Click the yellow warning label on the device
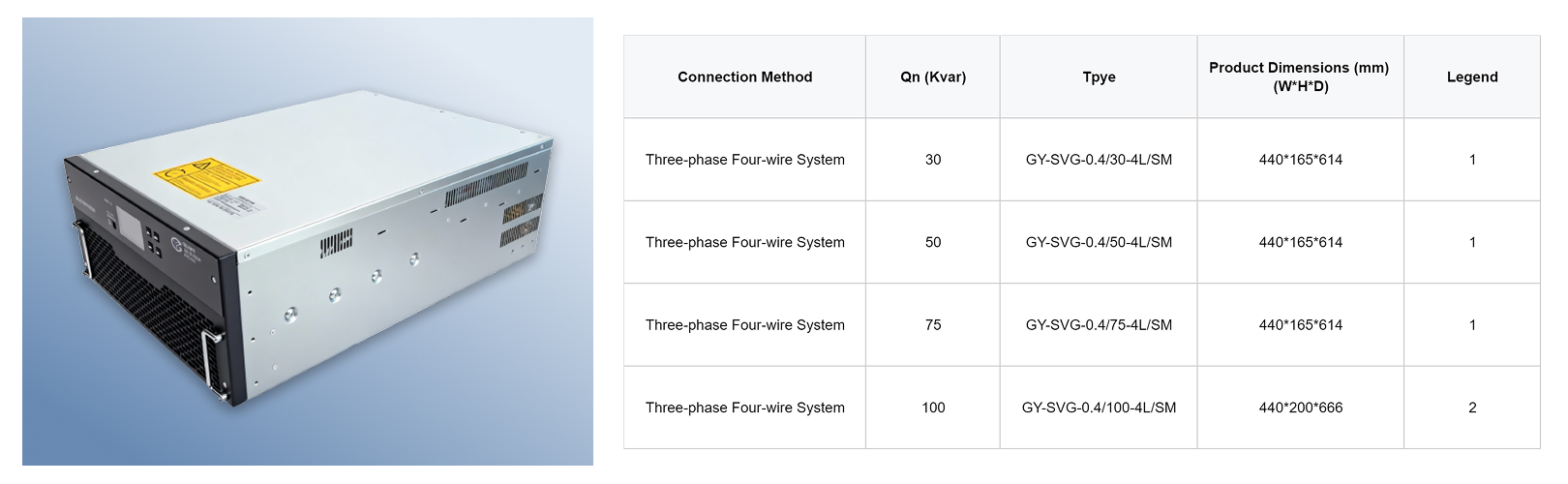The image size is (1568, 484). (x=207, y=177)
